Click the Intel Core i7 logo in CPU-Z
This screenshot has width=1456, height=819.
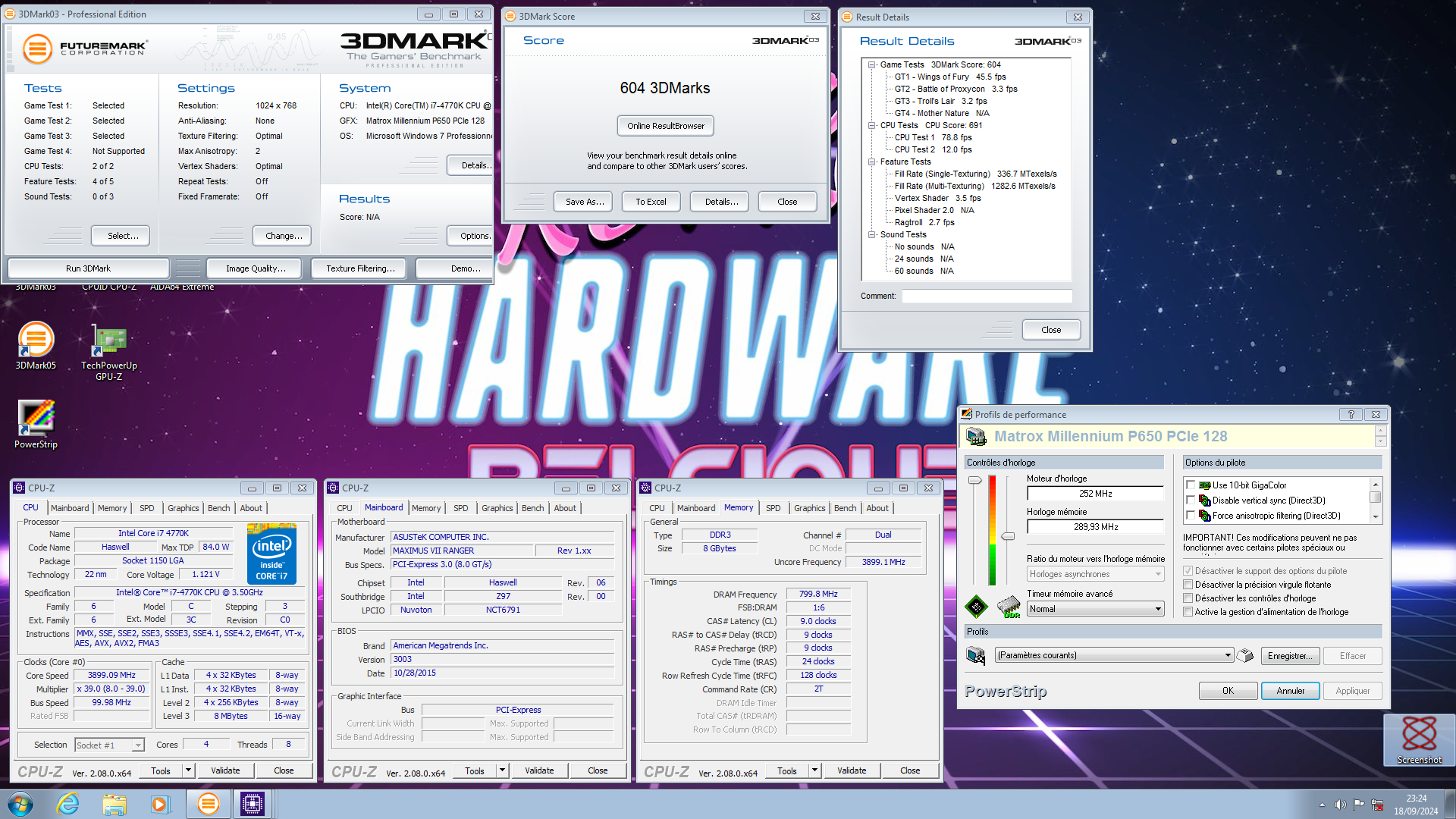point(271,554)
